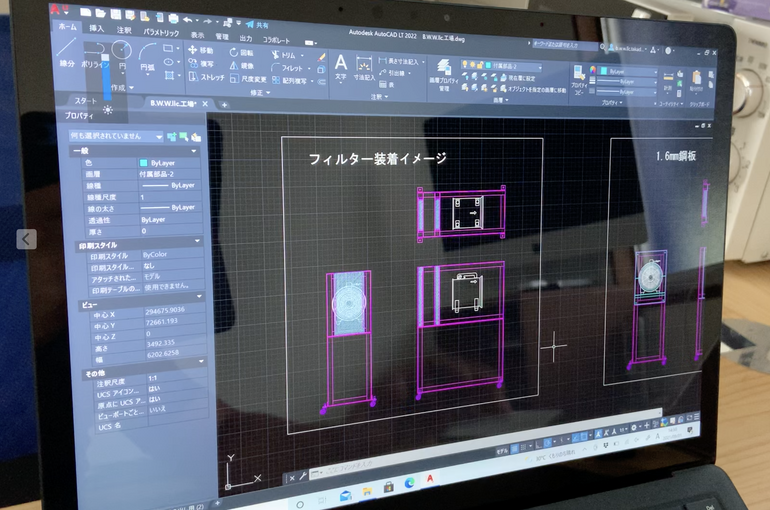Choose the ストレッチ (Stretch) tool
Image resolution: width=770 pixels, height=510 pixels.
point(206,77)
